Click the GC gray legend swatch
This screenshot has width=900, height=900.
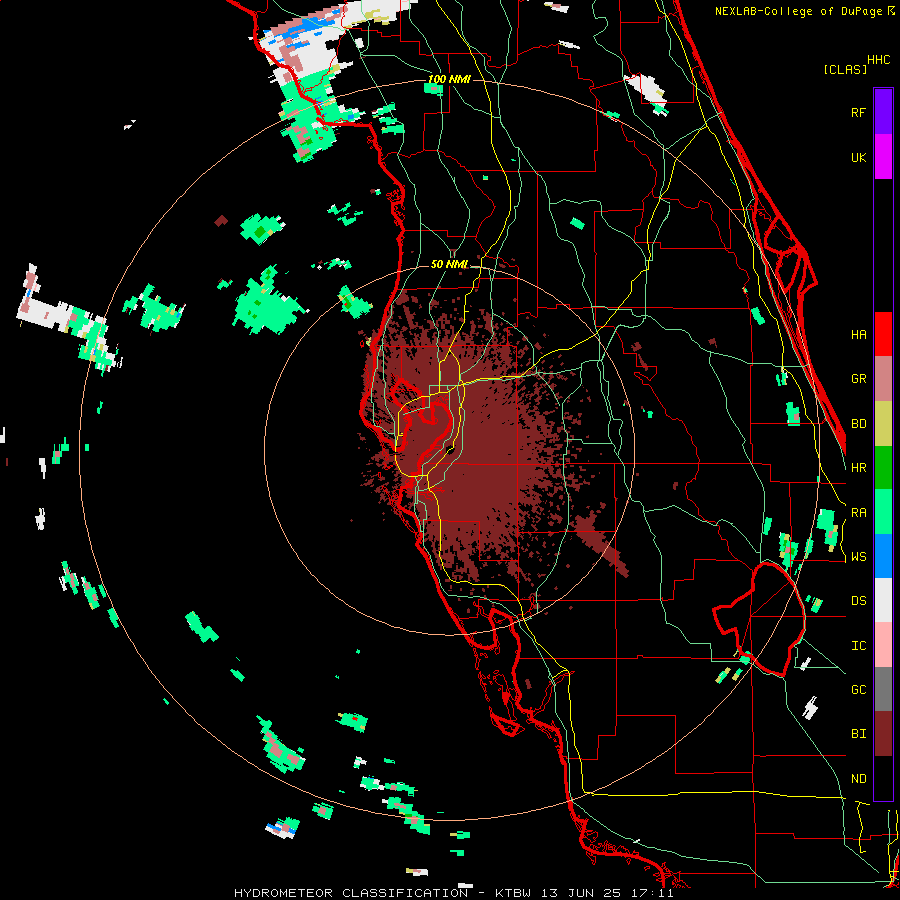[883, 689]
